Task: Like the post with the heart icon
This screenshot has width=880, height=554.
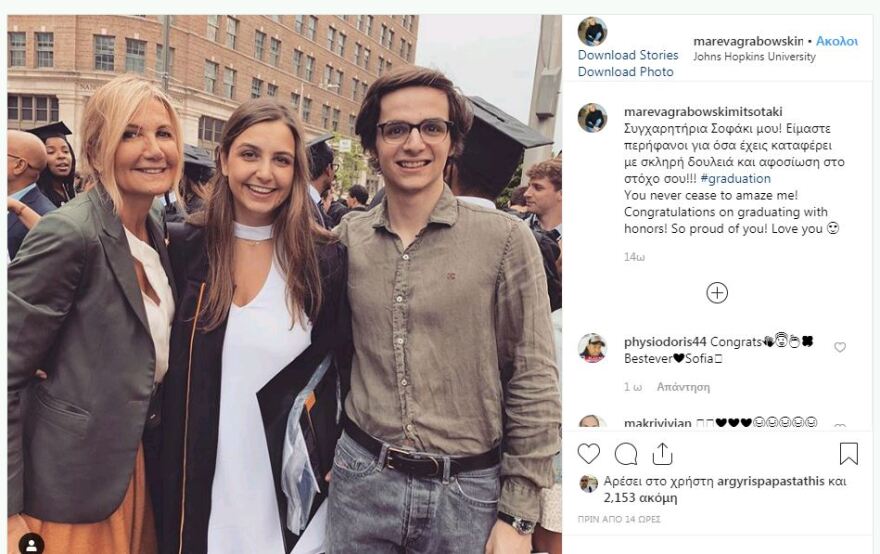Action: [x=589, y=454]
